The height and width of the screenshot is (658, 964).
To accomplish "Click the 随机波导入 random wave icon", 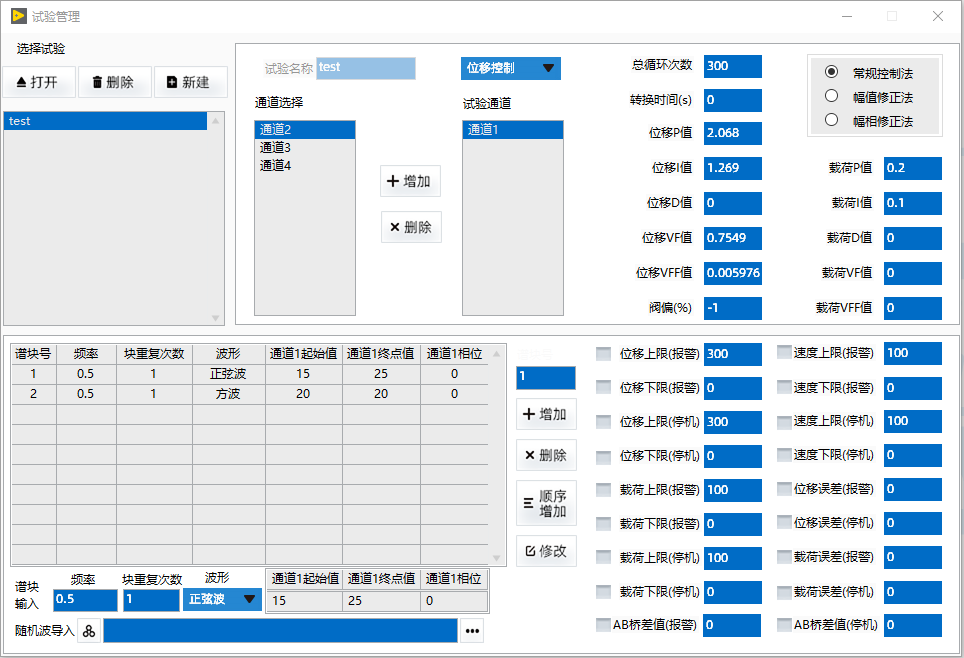I will click(89, 631).
